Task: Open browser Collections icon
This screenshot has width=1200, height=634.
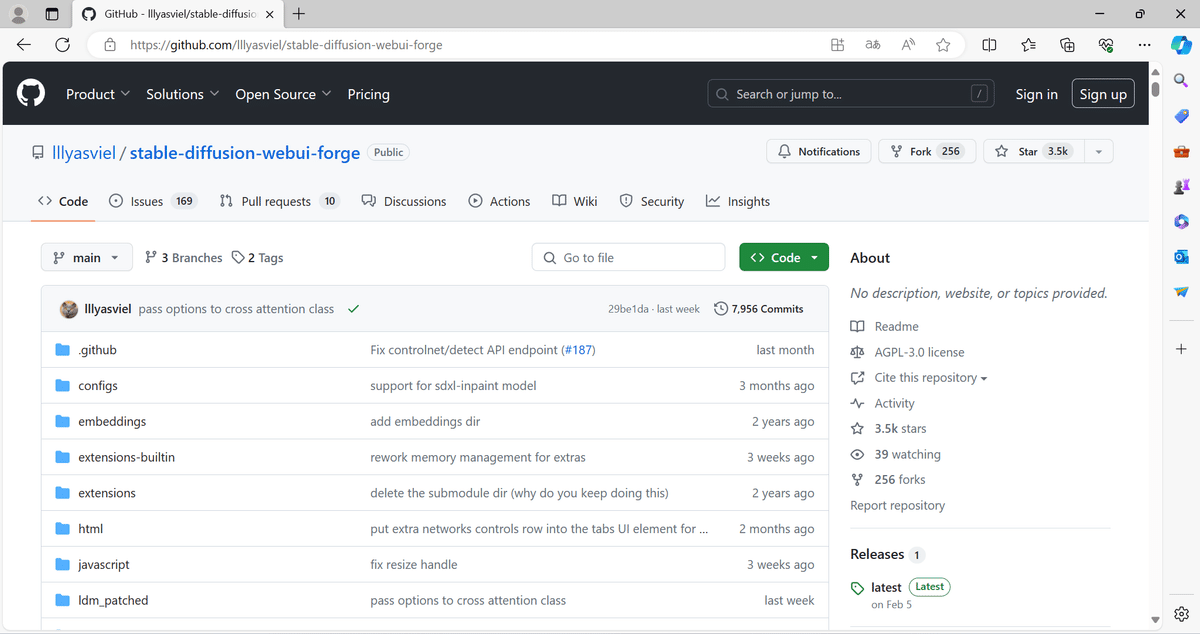Action: tap(1067, 45)
